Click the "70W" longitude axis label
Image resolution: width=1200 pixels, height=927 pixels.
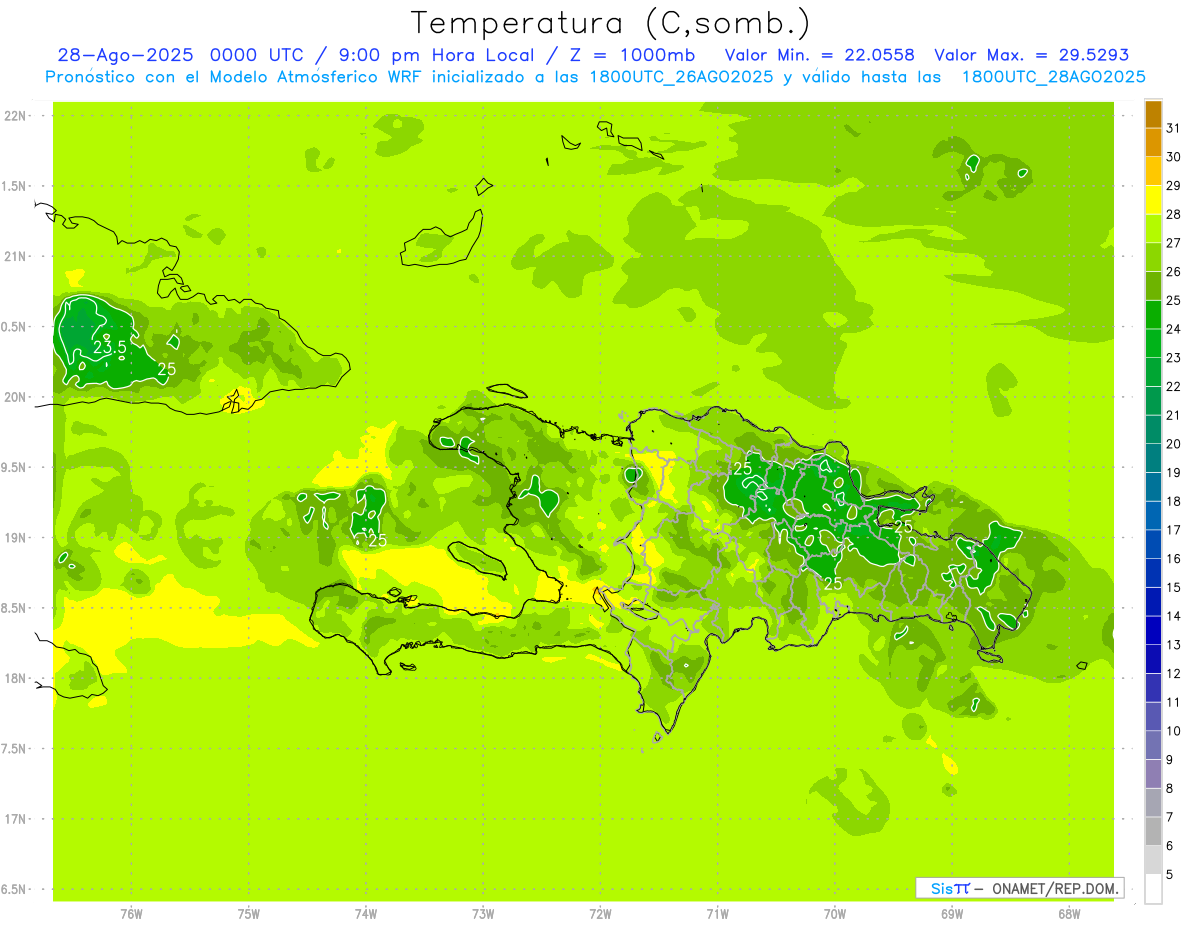(835, 914)
